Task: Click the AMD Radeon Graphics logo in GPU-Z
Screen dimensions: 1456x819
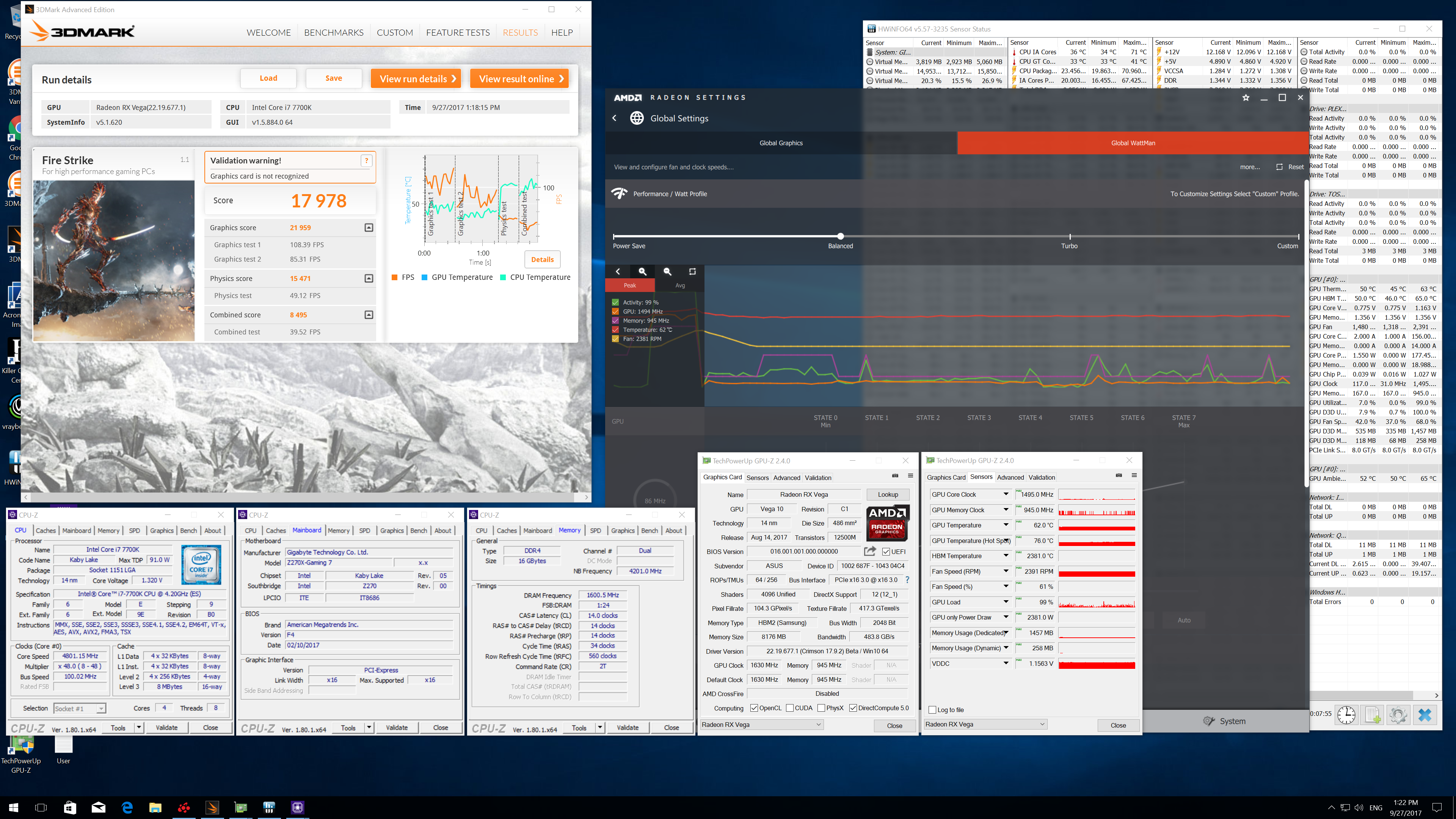Action: point(888,523)
